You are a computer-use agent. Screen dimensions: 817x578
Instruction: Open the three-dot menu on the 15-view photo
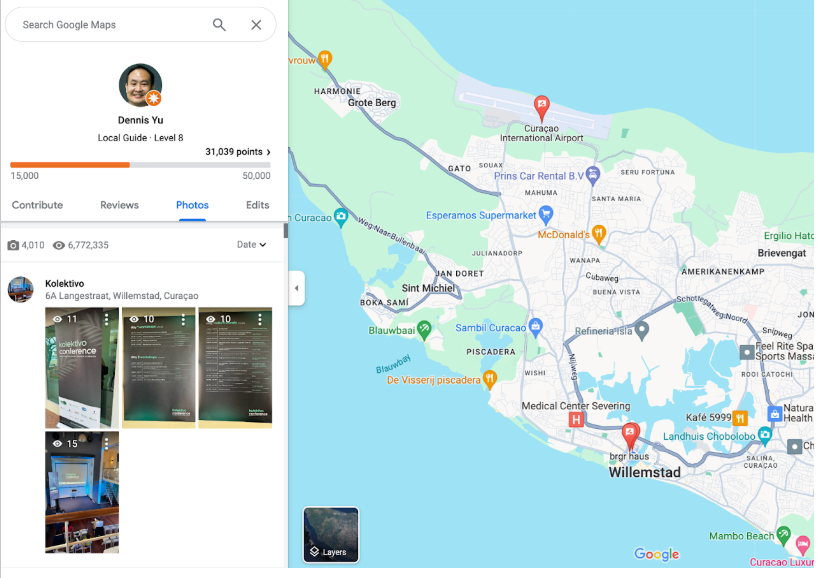(x=107, y=443)
